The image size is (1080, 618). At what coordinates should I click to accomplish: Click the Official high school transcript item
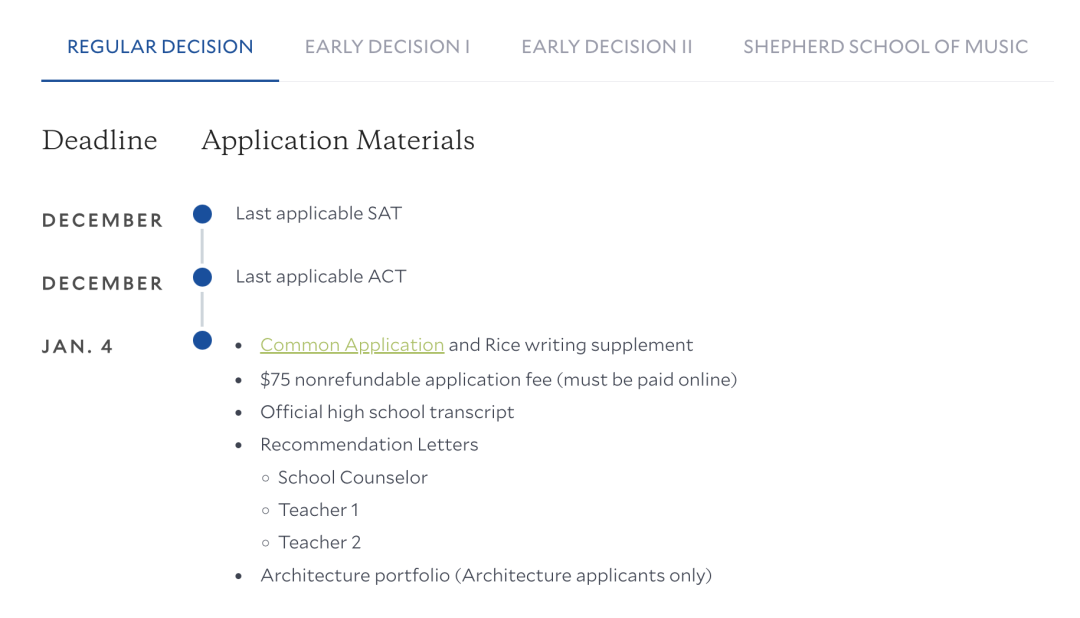387,412
